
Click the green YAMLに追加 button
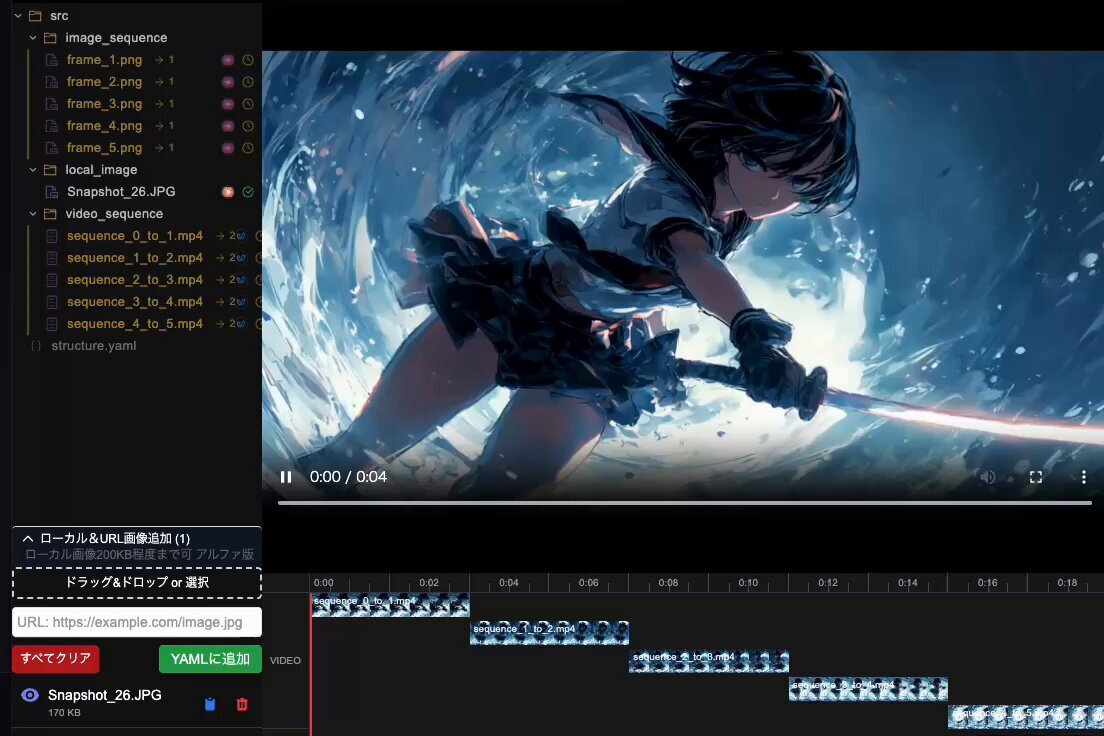pos(210,659)
